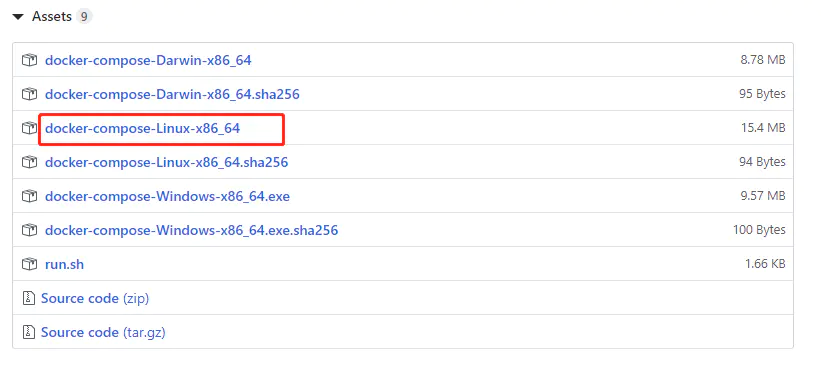The height and width of the screenshot is (384, 821).
Task: Download docker-compose-Linux-x86_64 binary
Action: pyautogui.click(x=142, y=128)
